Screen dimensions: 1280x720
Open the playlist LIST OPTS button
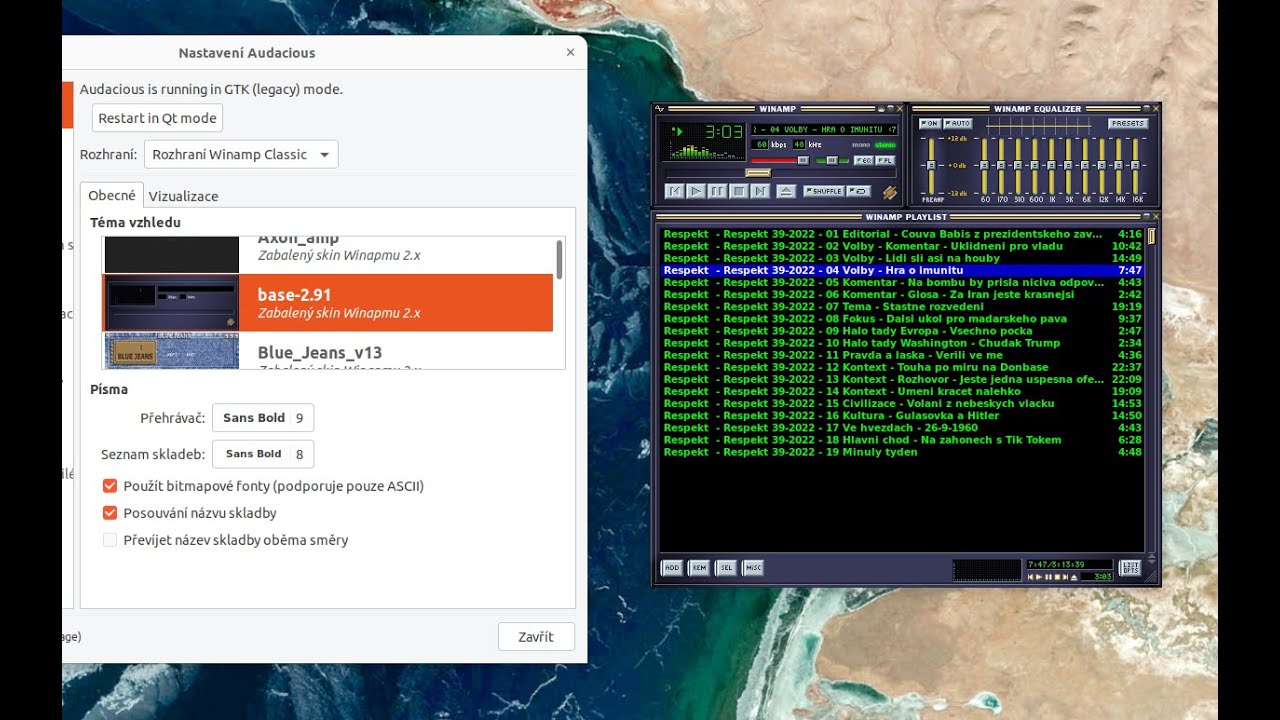click(1130, 568)
